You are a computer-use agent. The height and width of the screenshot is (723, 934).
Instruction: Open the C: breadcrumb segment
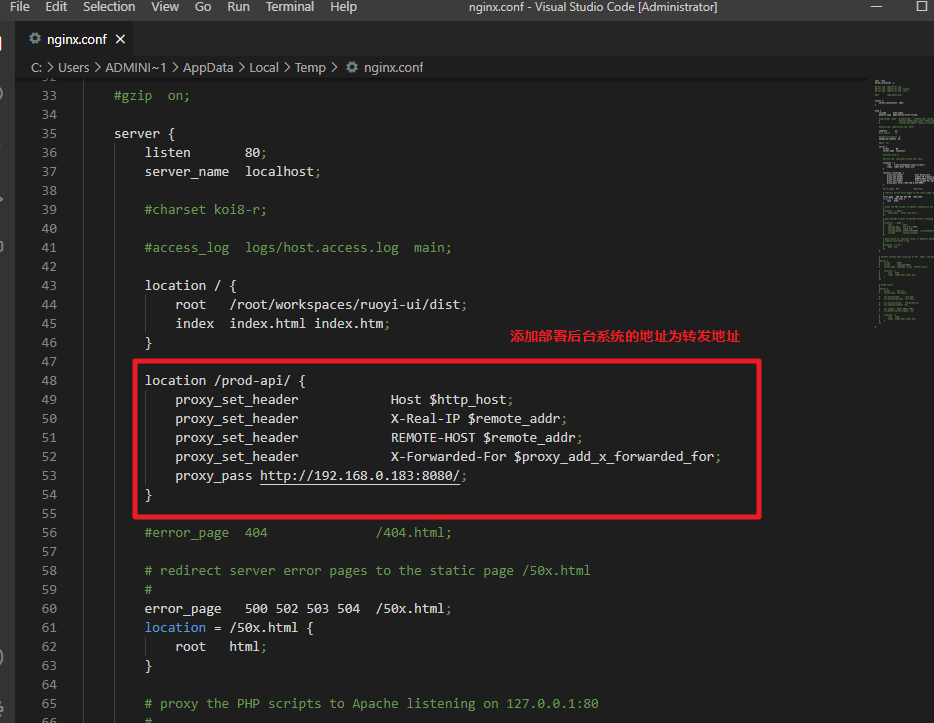coord(36,68)
